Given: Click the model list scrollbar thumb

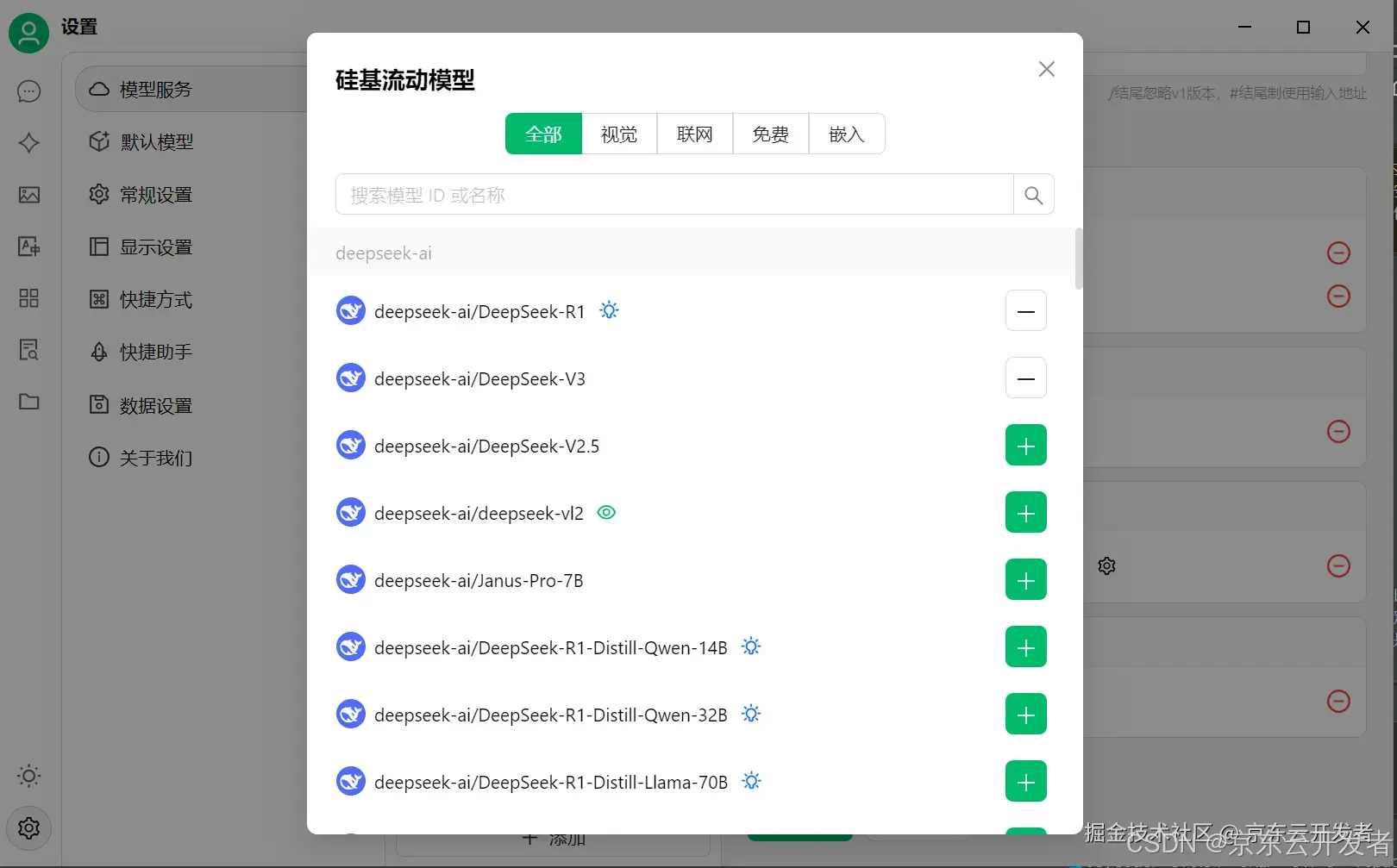Looking at the screenshot, I should point(1079,259).
